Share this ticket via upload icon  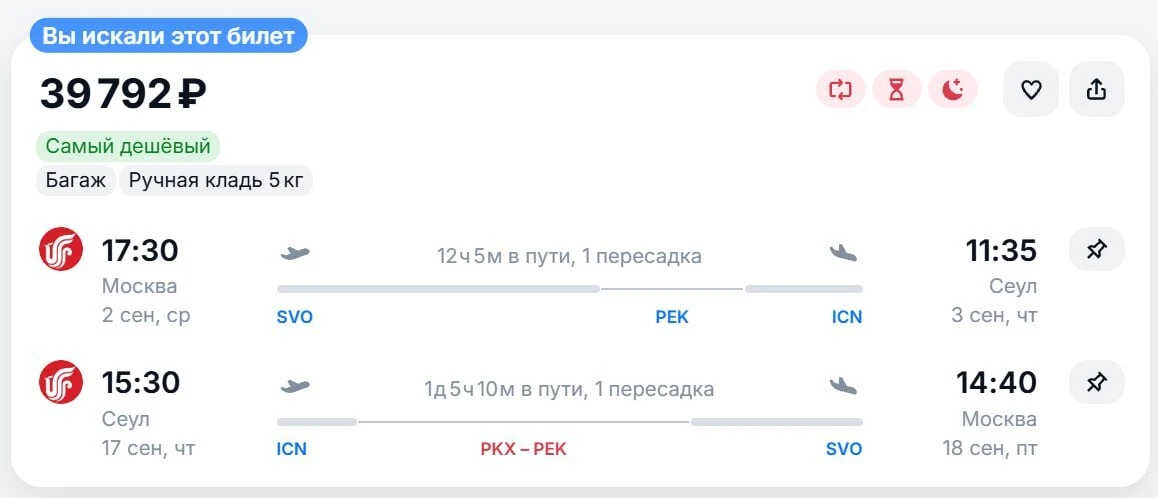(x=1097, y=89)
